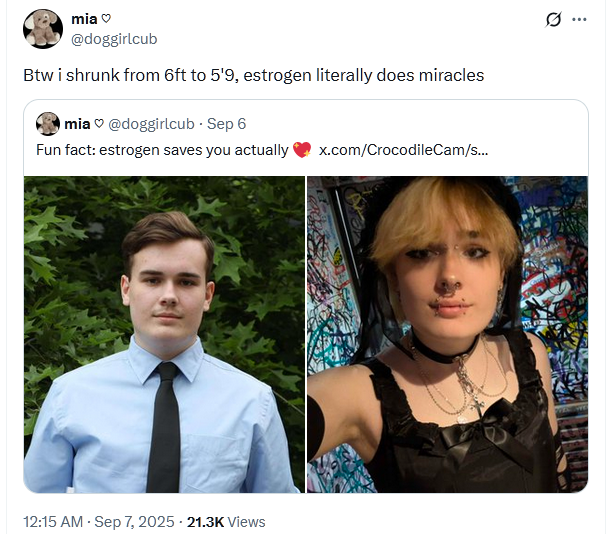Screen dimensions: 611x534
Task: Open the left photo with blue shirt
Action: pyautogui.click(x=164, y=334)
